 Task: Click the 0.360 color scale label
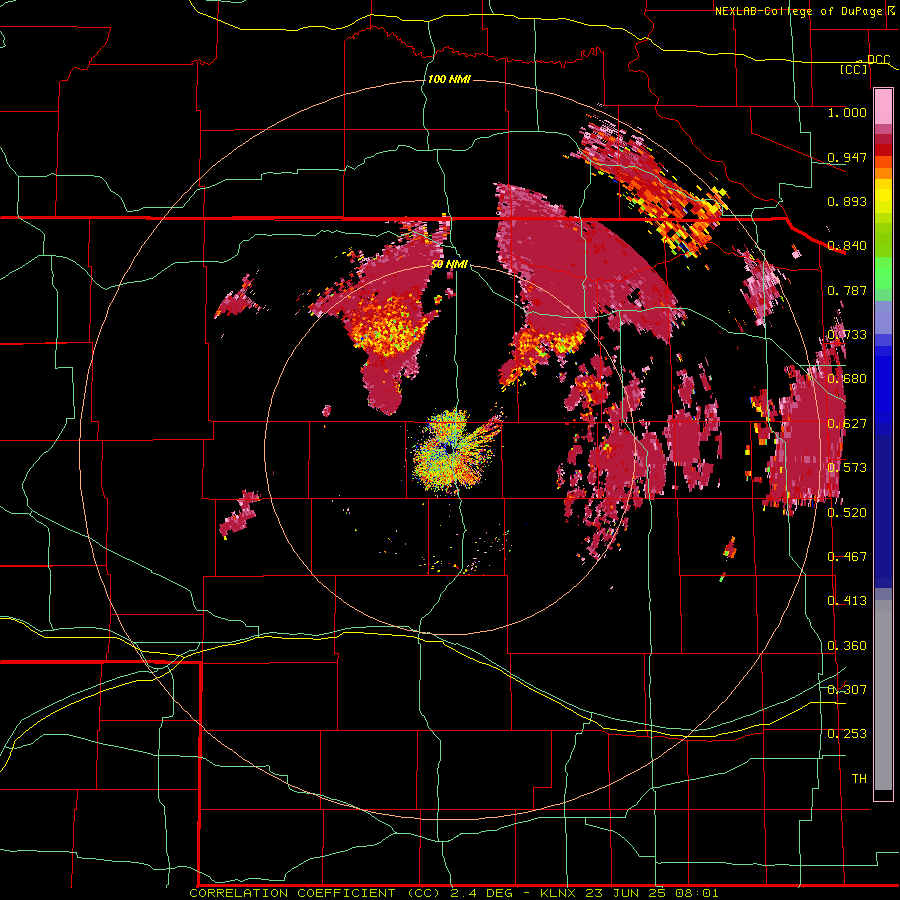point(847,645)
